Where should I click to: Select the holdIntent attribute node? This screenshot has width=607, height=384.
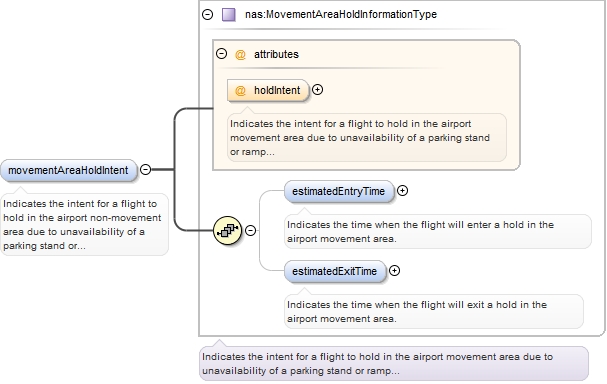268,91
